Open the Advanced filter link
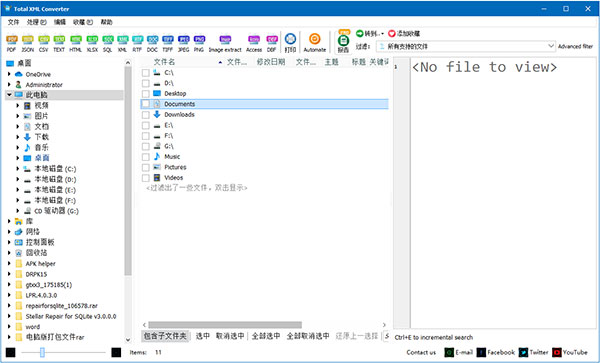Viewport: 600px width, 363px height. click(576, 46)
